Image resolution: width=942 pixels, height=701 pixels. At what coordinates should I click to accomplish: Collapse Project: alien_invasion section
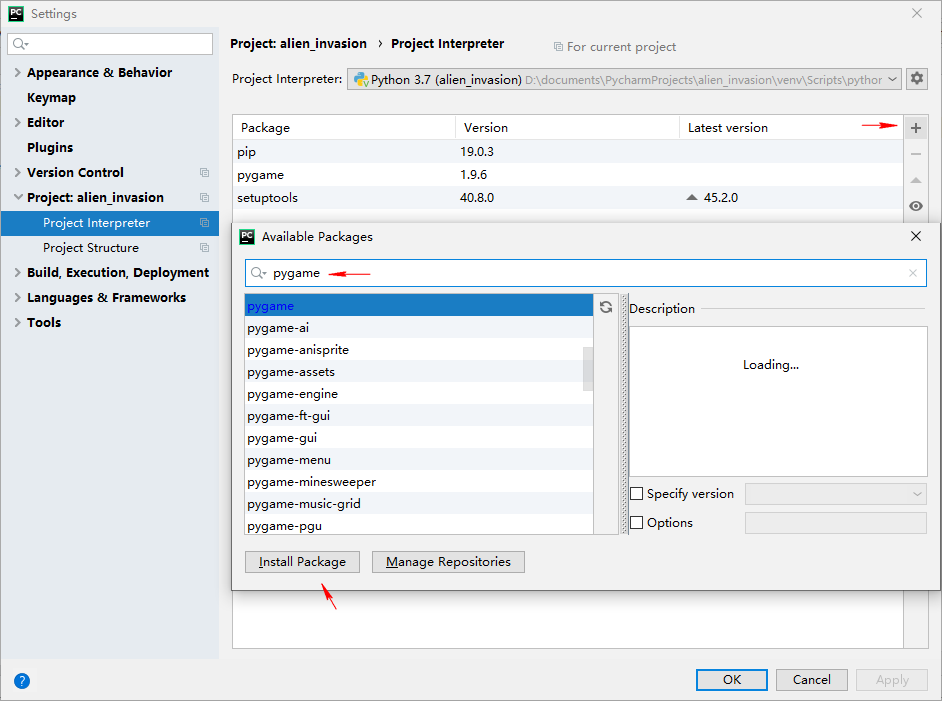[x=18, y=197]
